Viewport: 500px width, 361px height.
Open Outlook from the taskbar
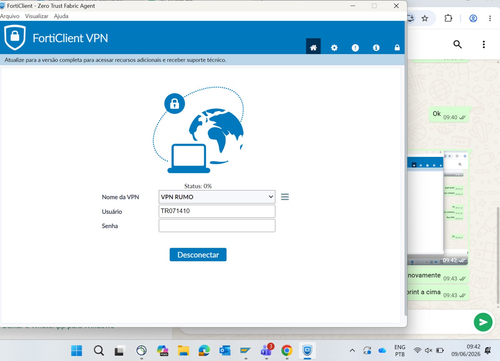click(x=225, y=351)
